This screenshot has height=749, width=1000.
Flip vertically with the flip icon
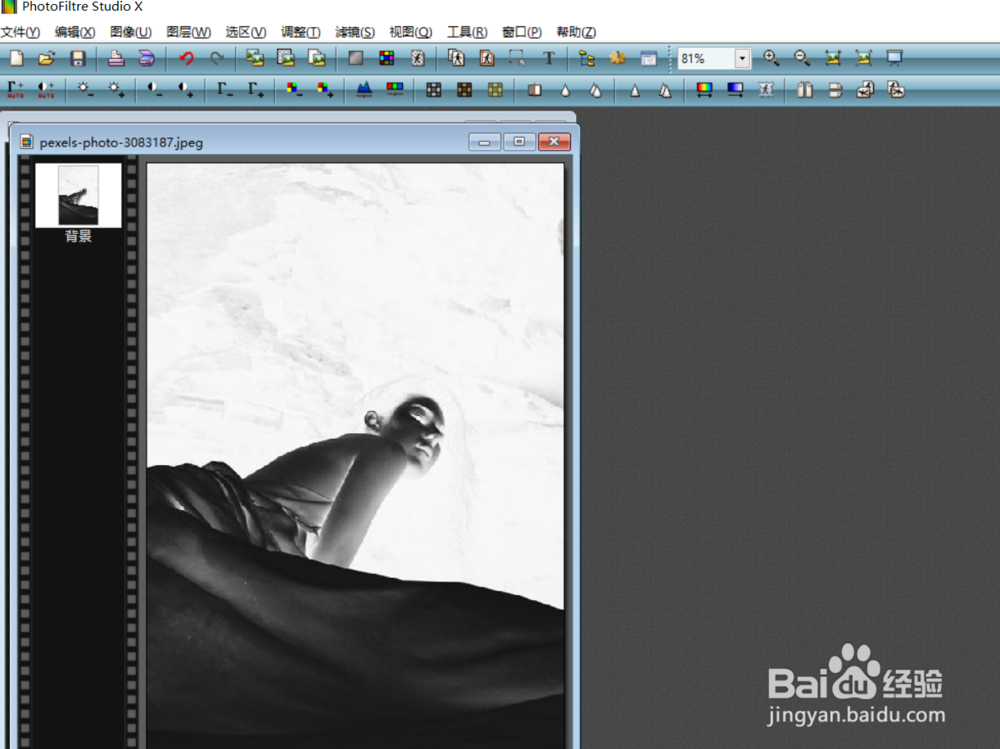pyautogui.click(x=835, y=90)
